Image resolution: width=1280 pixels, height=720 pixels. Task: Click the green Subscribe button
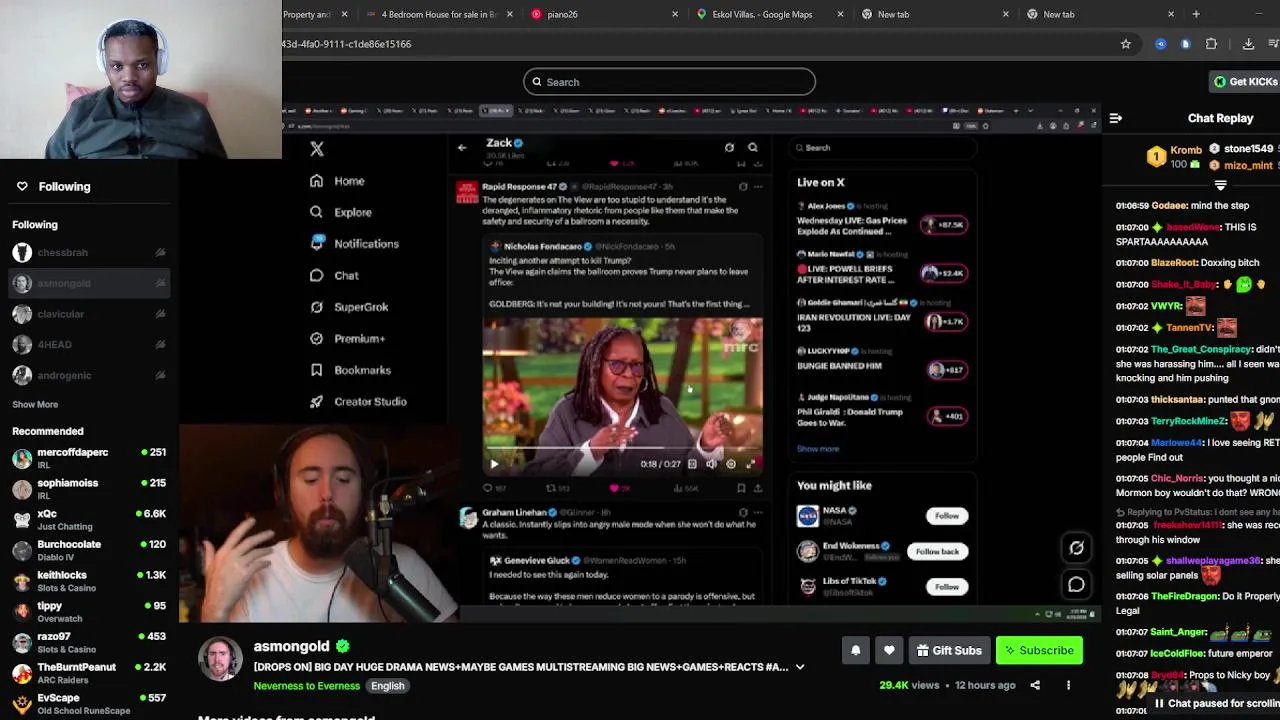pyautogui.click(x=1039, y=651)
